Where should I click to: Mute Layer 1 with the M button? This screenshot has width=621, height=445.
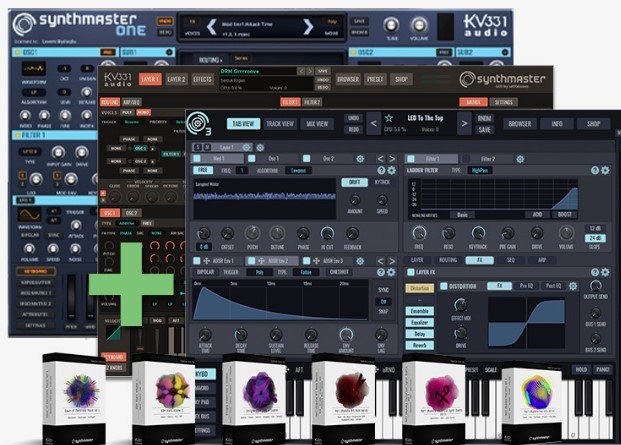tap(207, 148)
